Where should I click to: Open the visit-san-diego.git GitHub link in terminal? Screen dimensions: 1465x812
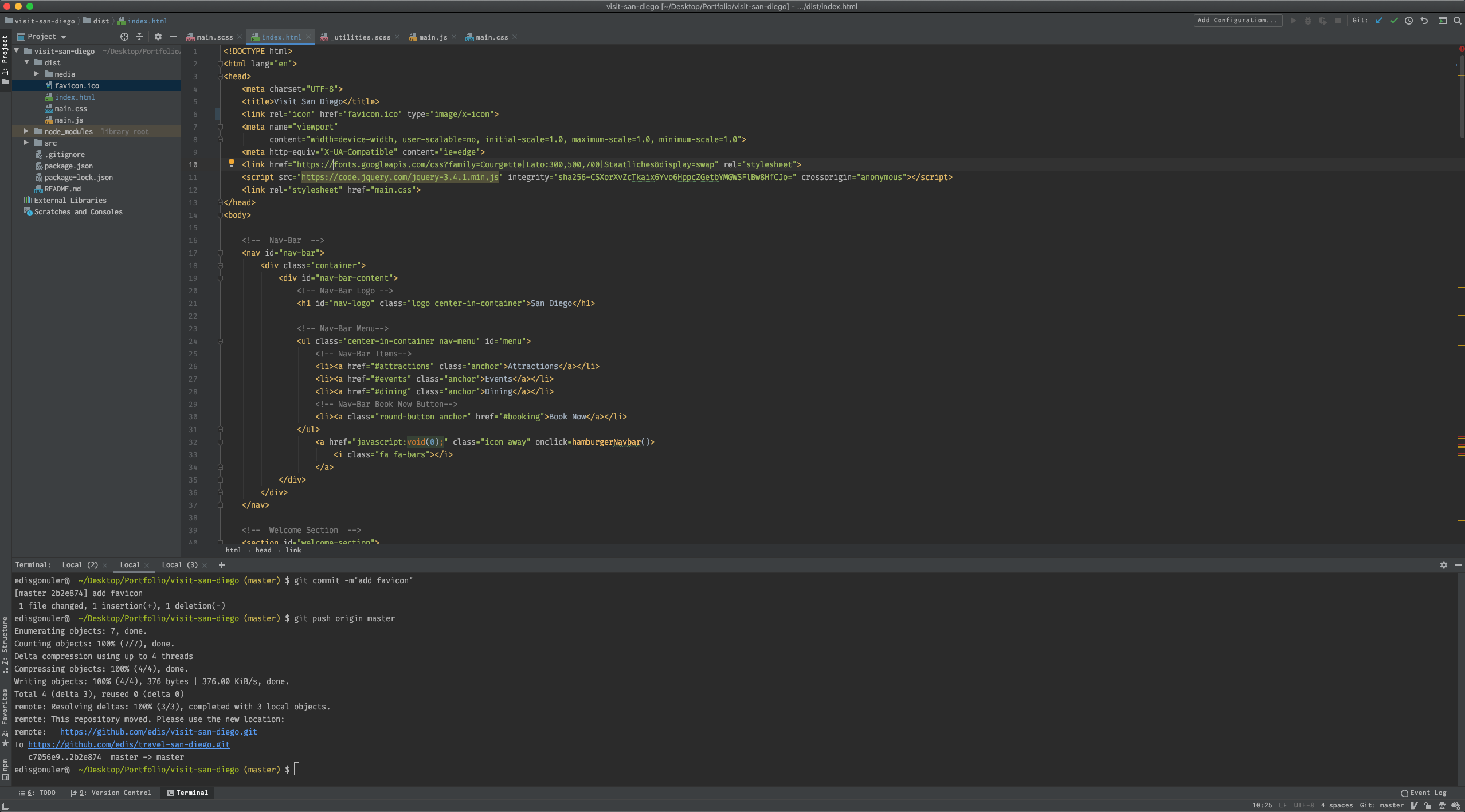(x=159, y=732)
